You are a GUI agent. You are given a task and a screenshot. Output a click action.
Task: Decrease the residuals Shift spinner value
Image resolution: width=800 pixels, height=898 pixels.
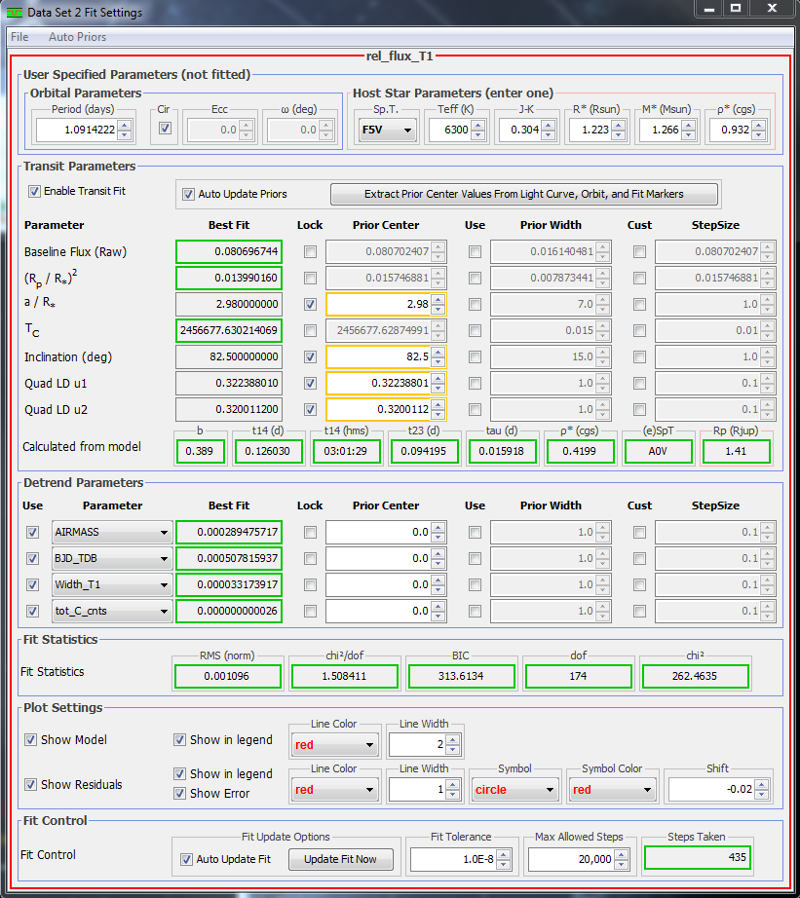[x=765, y=794]
